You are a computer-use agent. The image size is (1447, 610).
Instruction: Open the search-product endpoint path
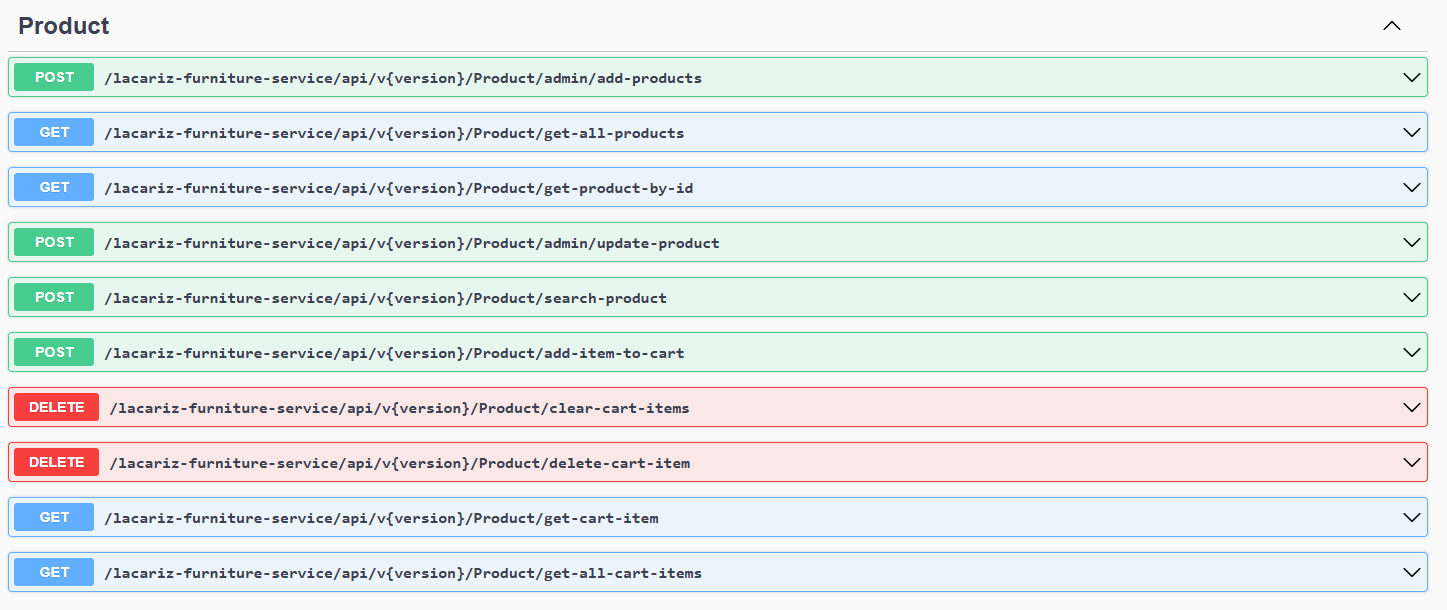click(385, 298)
